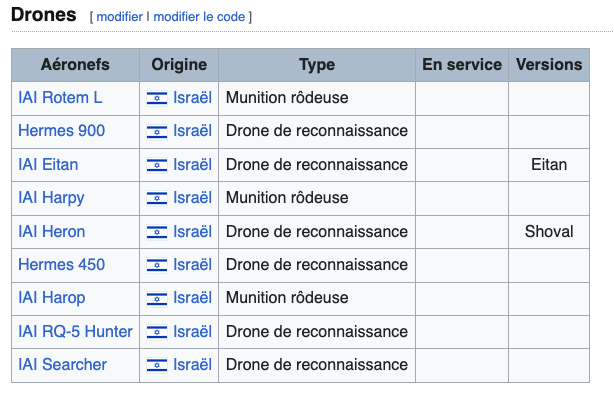Click the Israel flag in IAI Harpy row
614x398 pixels.
[157, 198]
